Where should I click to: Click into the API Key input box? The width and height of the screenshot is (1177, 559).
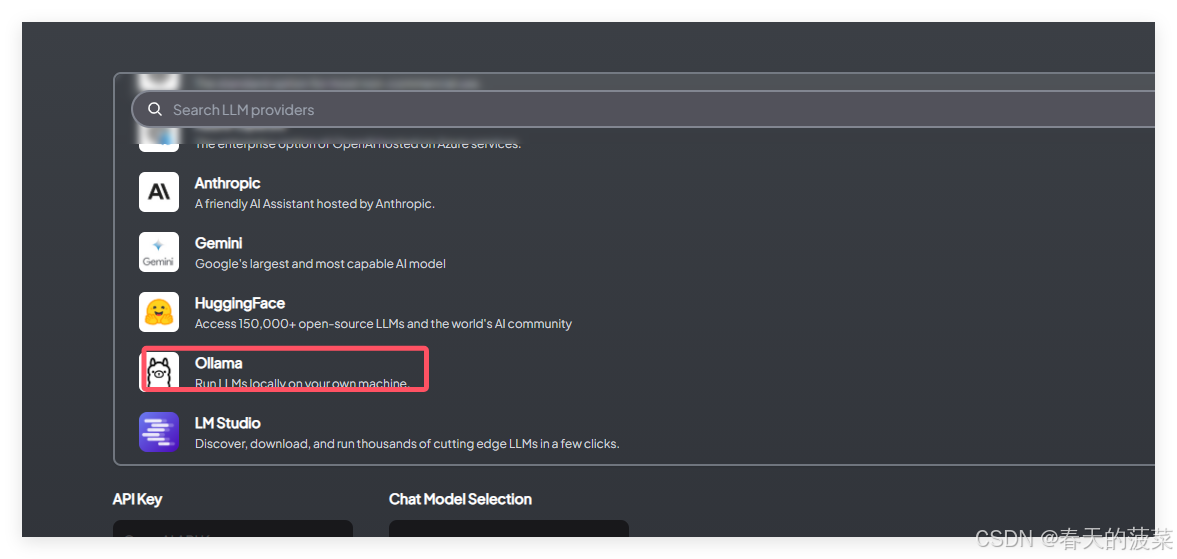(x=233, y=529)
